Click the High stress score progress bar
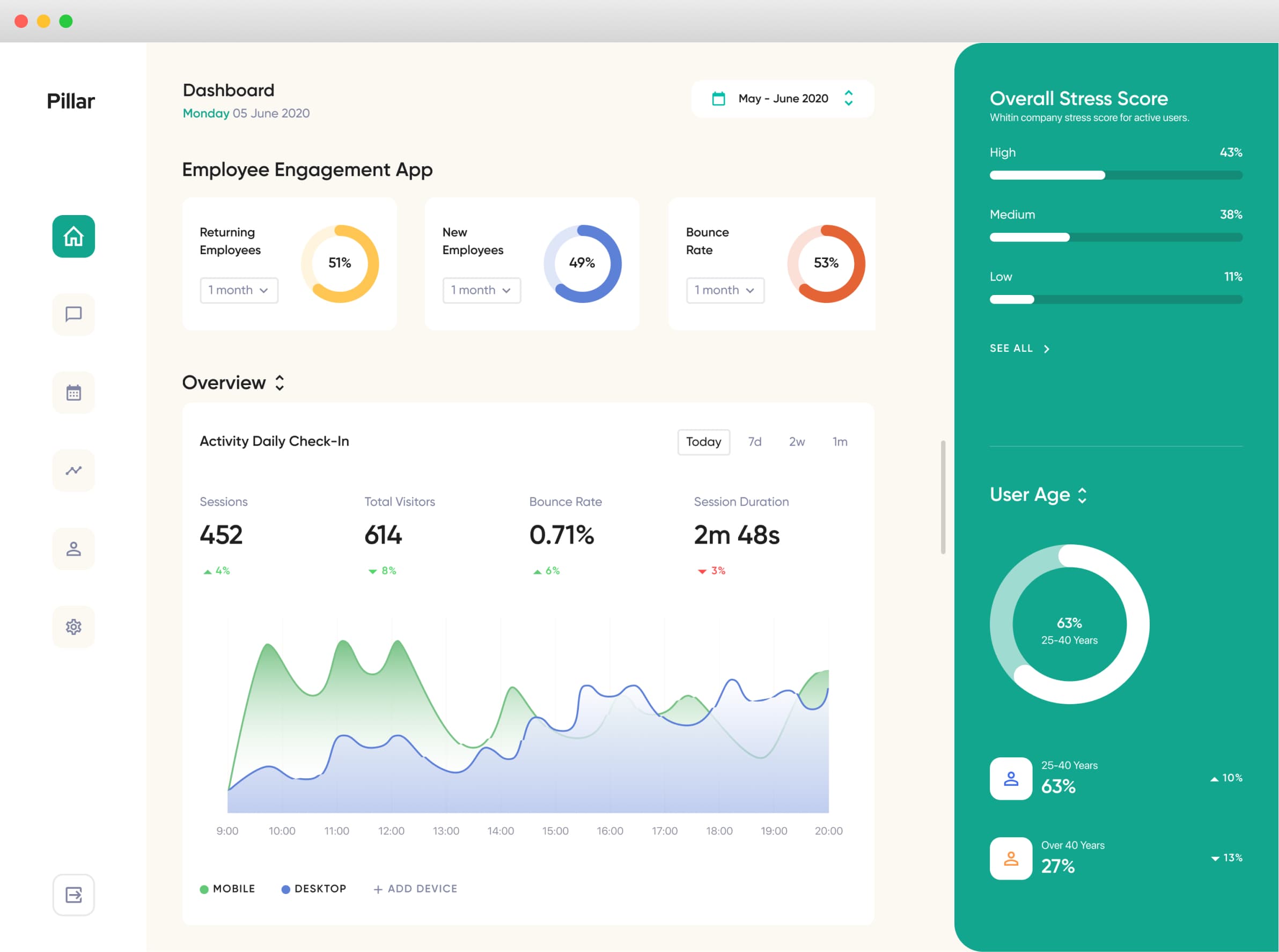Image resolution: width=1279 pixels, height=952 pixels. click(x=1115, y=175)
